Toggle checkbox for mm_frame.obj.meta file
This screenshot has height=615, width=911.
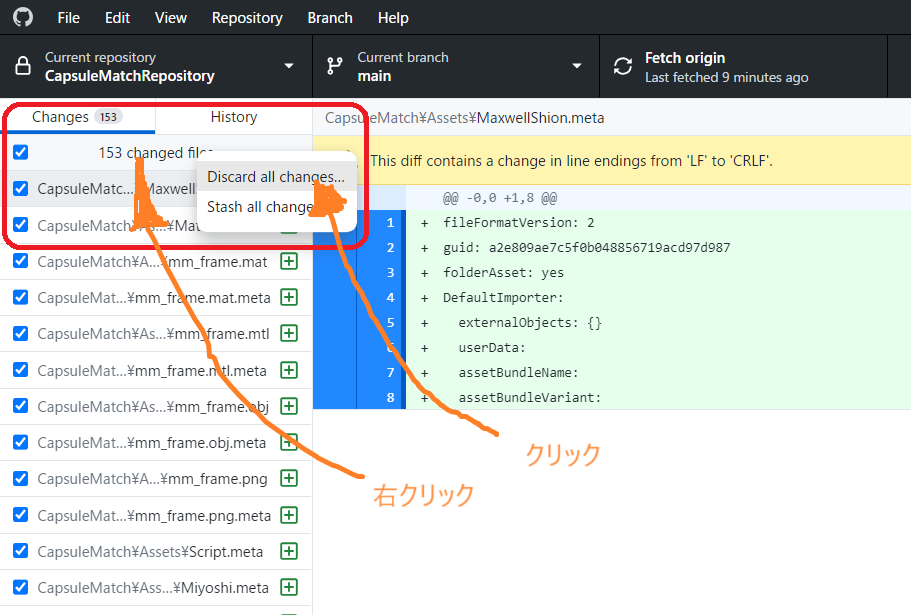(21, 443)
